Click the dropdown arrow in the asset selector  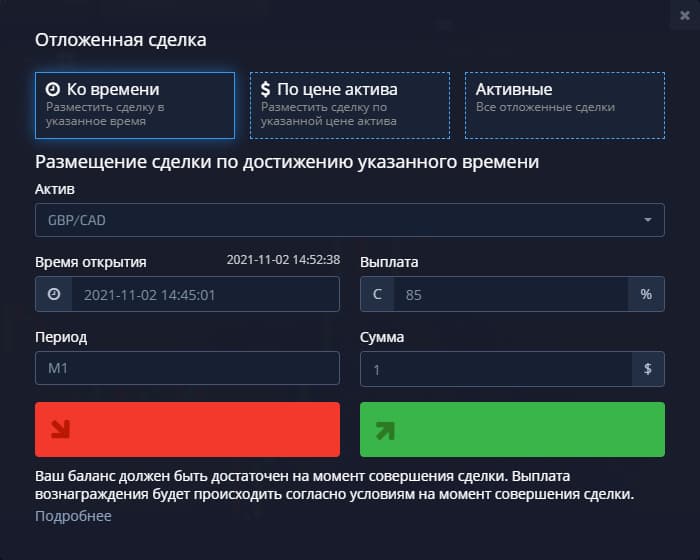click(x=647, y=220)
